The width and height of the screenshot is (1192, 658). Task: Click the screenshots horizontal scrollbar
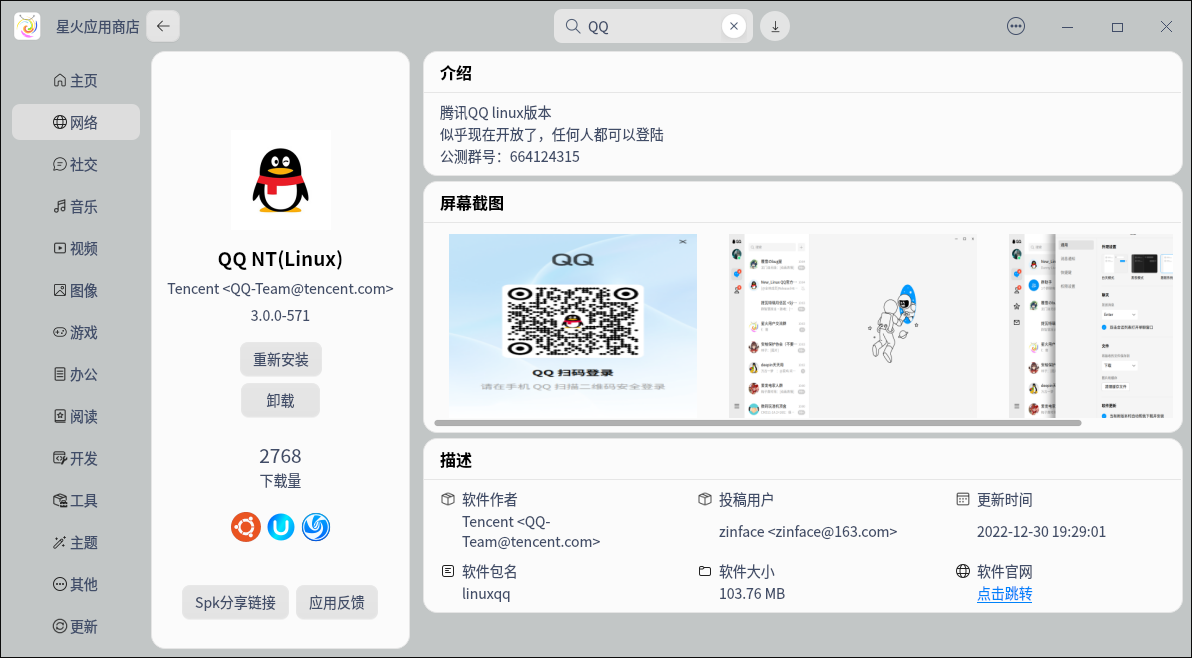pyautogui.click(x=758, y=422)
